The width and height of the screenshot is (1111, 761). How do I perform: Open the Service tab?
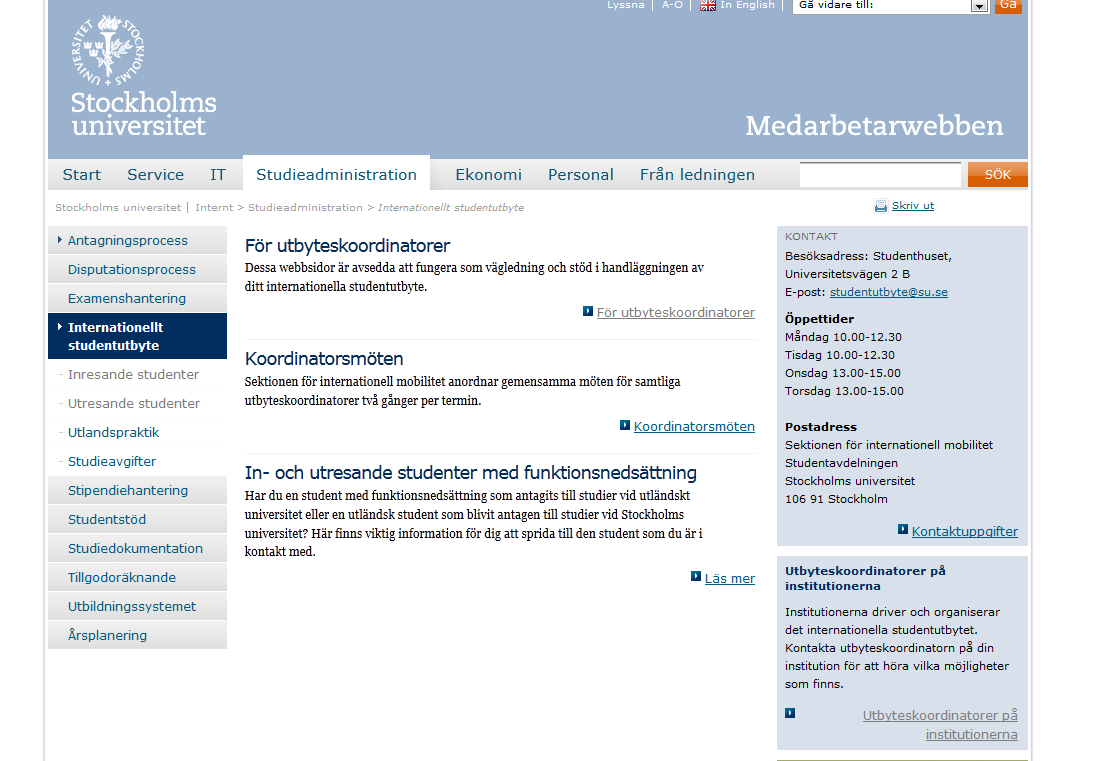[x=155, y=175]
